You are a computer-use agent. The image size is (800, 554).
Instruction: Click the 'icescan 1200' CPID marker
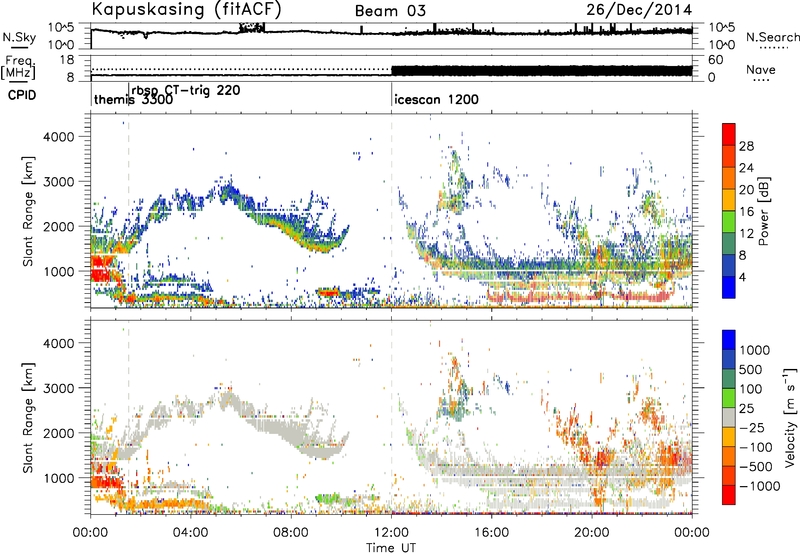click(x=436, y=99)
